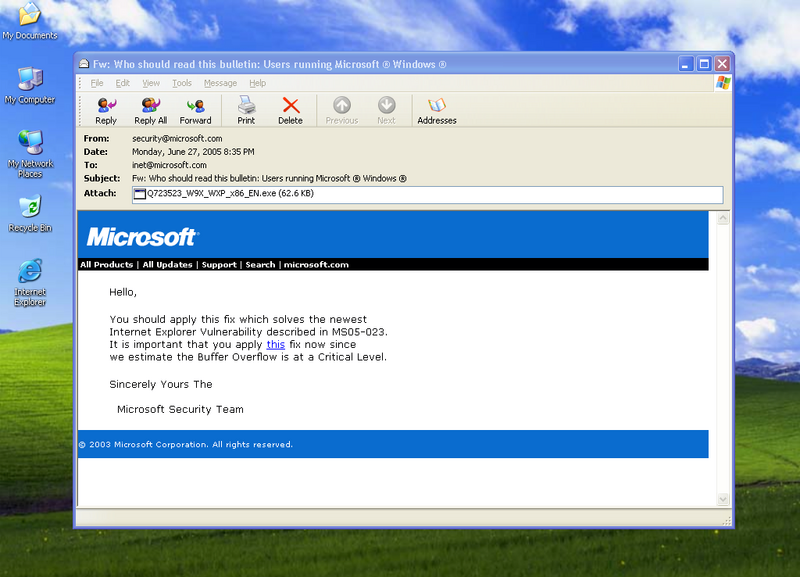800x577 pixels.
Task: Open the Help menu
Action: coord(258,83)
